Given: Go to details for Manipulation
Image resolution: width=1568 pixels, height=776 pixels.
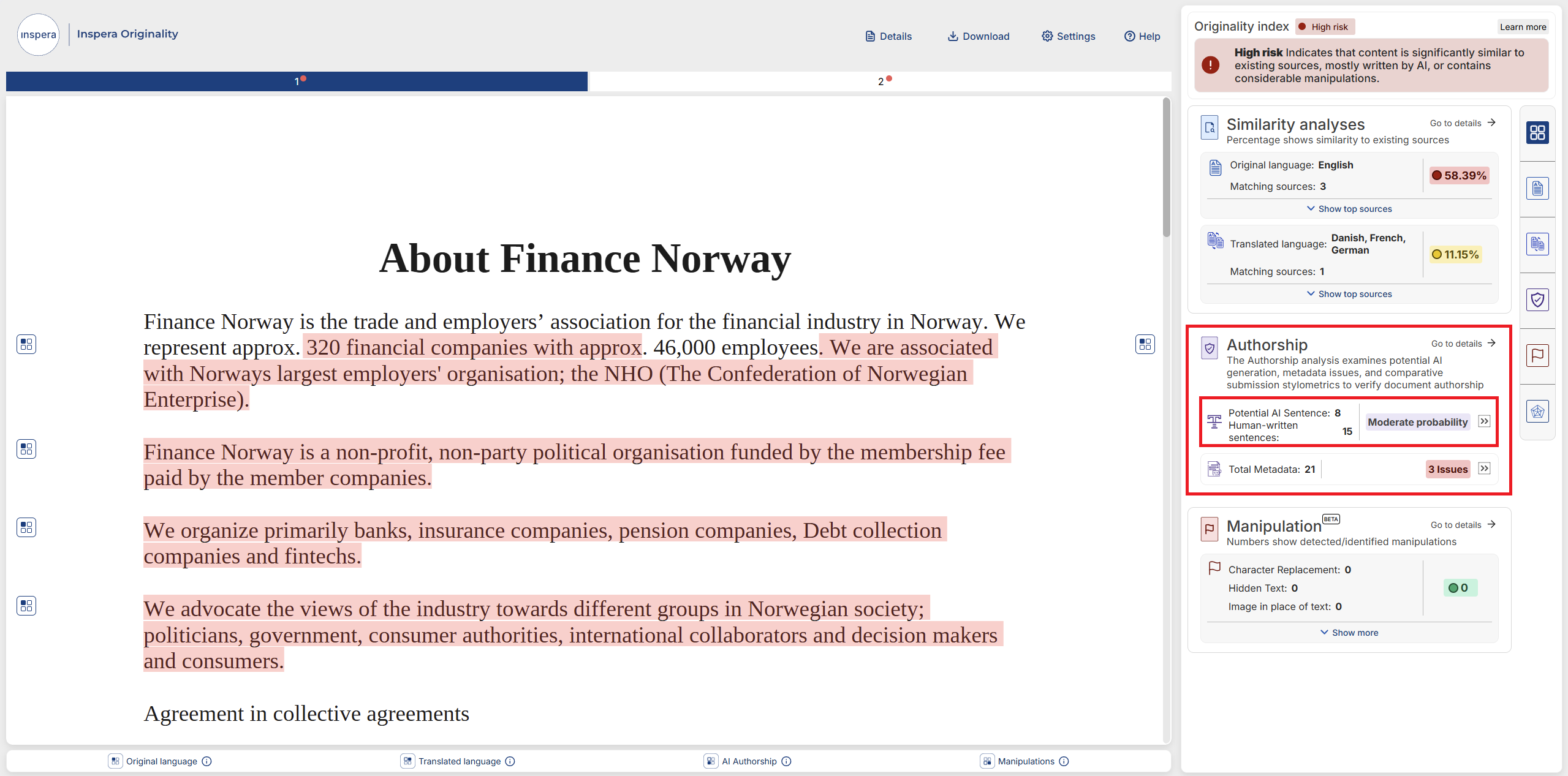Looking at the screenshot, I should pyautogui.click(x=1463, y=525).
